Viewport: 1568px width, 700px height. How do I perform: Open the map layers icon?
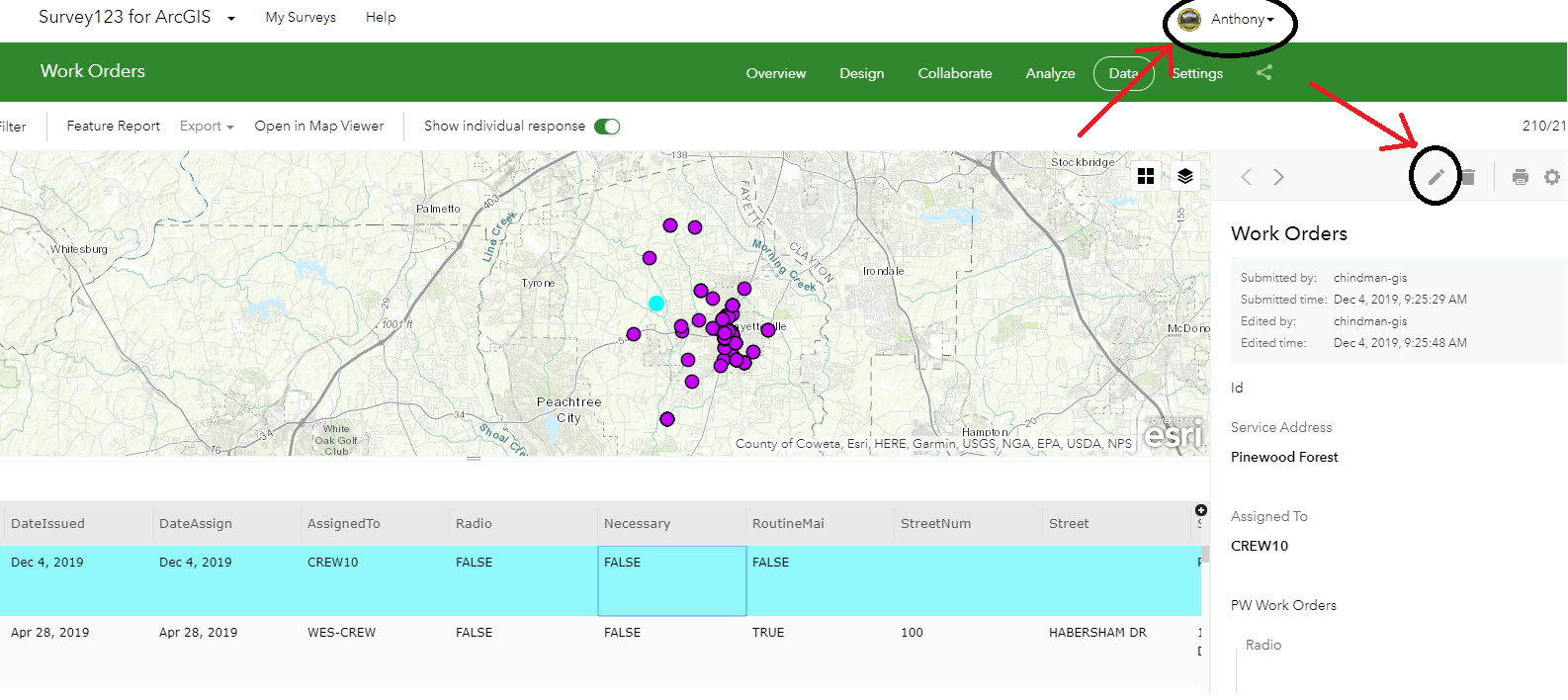(1184, 176)
